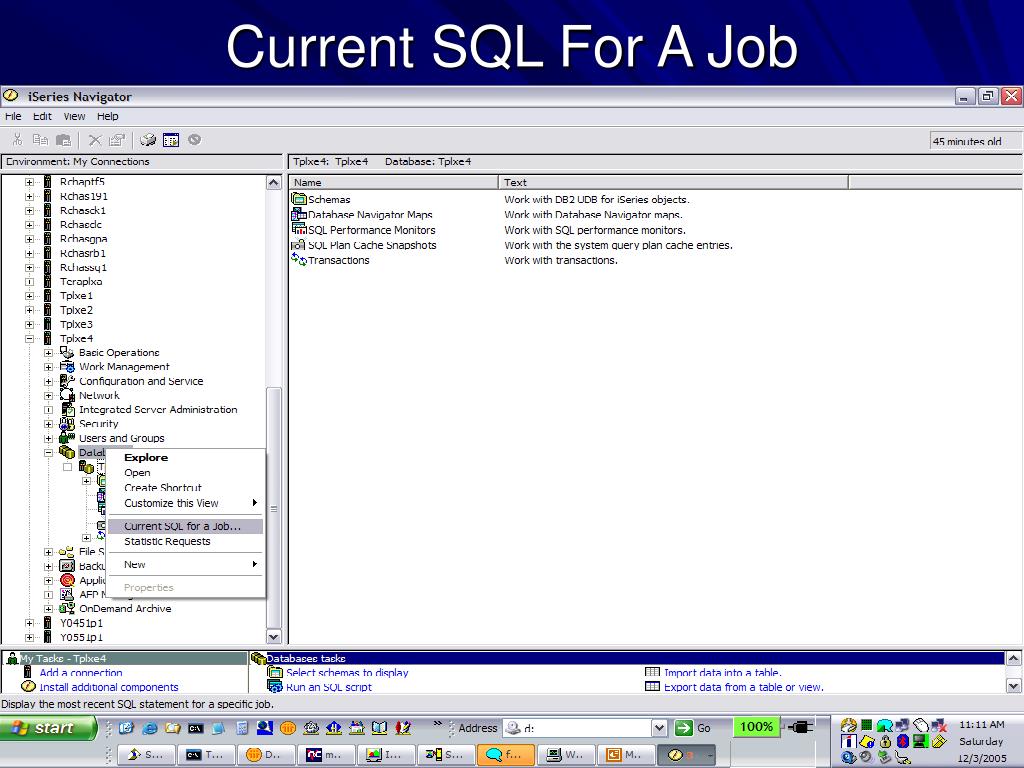Expand the Rchas191 server node

[29, 196]
